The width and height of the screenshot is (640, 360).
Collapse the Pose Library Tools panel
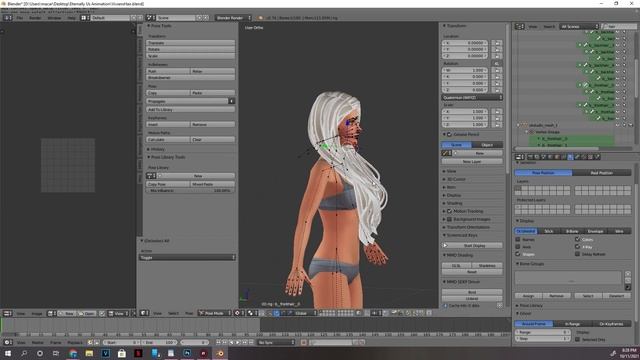[149, 157]
